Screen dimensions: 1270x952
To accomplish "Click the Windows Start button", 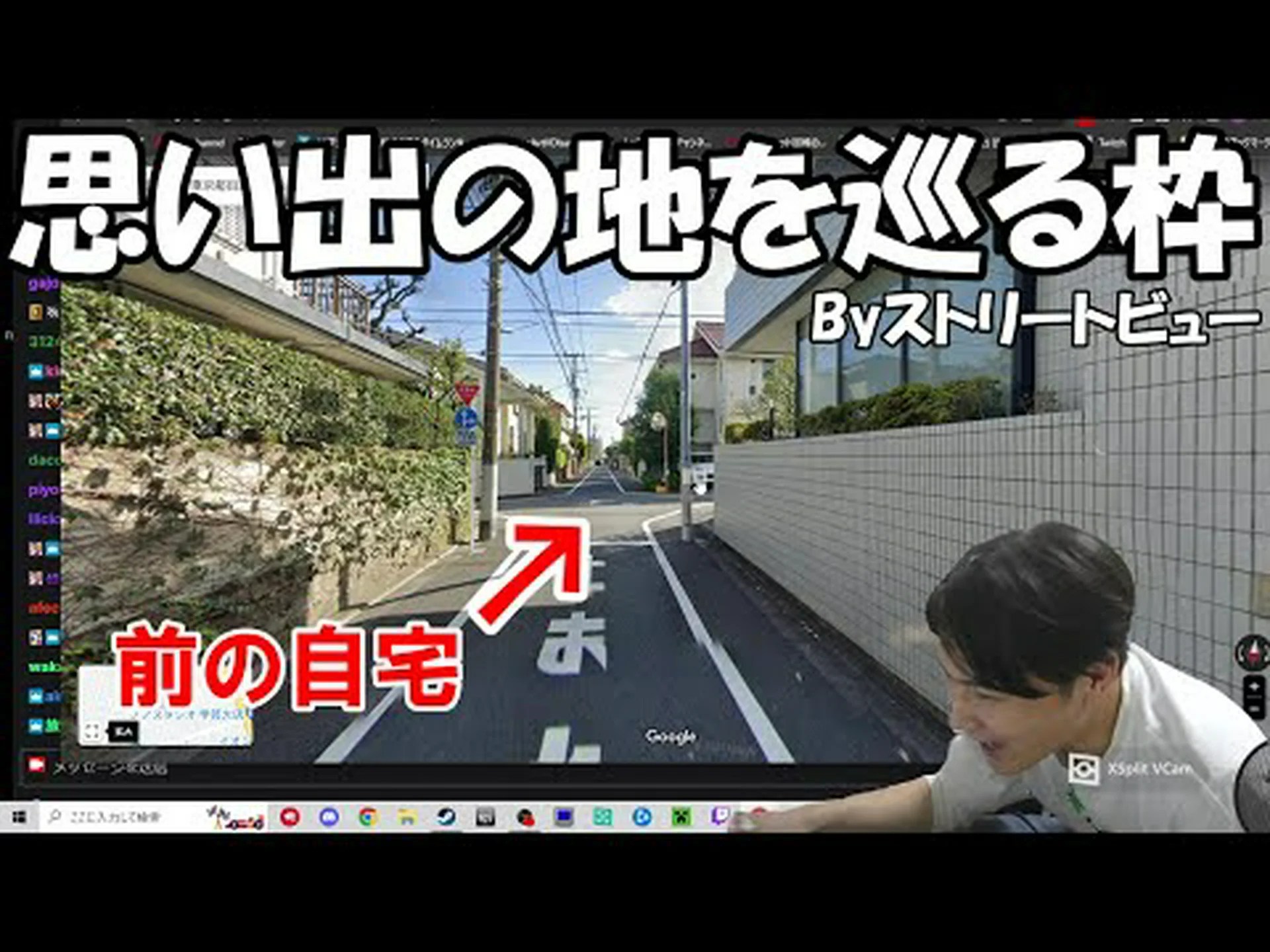I will click(x=19, y=818).
